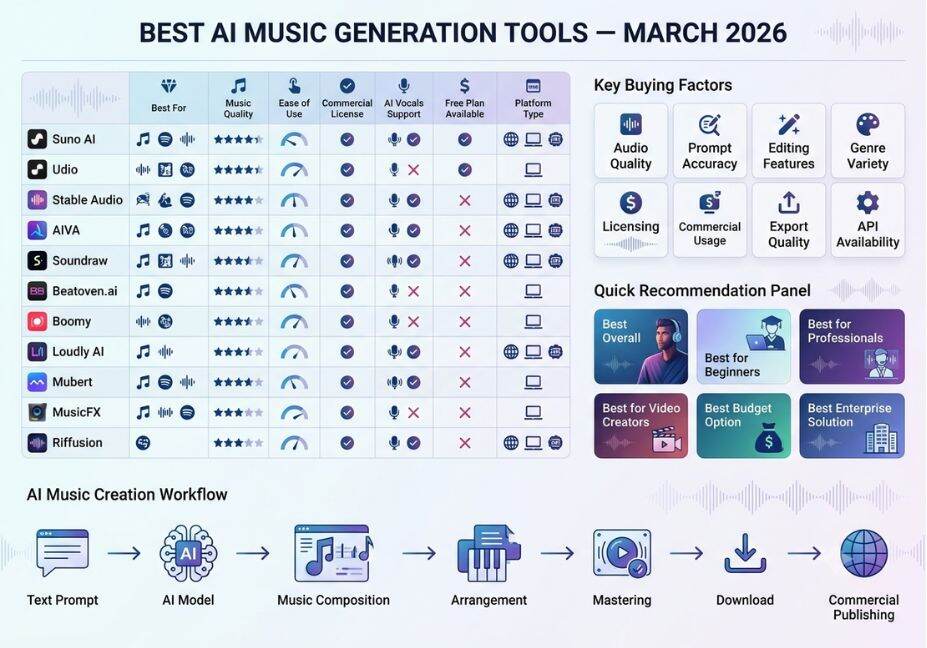The width and height of the screenshot is (927, 648).
Task: Click Boomy free plan cross mark
Action: click(465, 322)
